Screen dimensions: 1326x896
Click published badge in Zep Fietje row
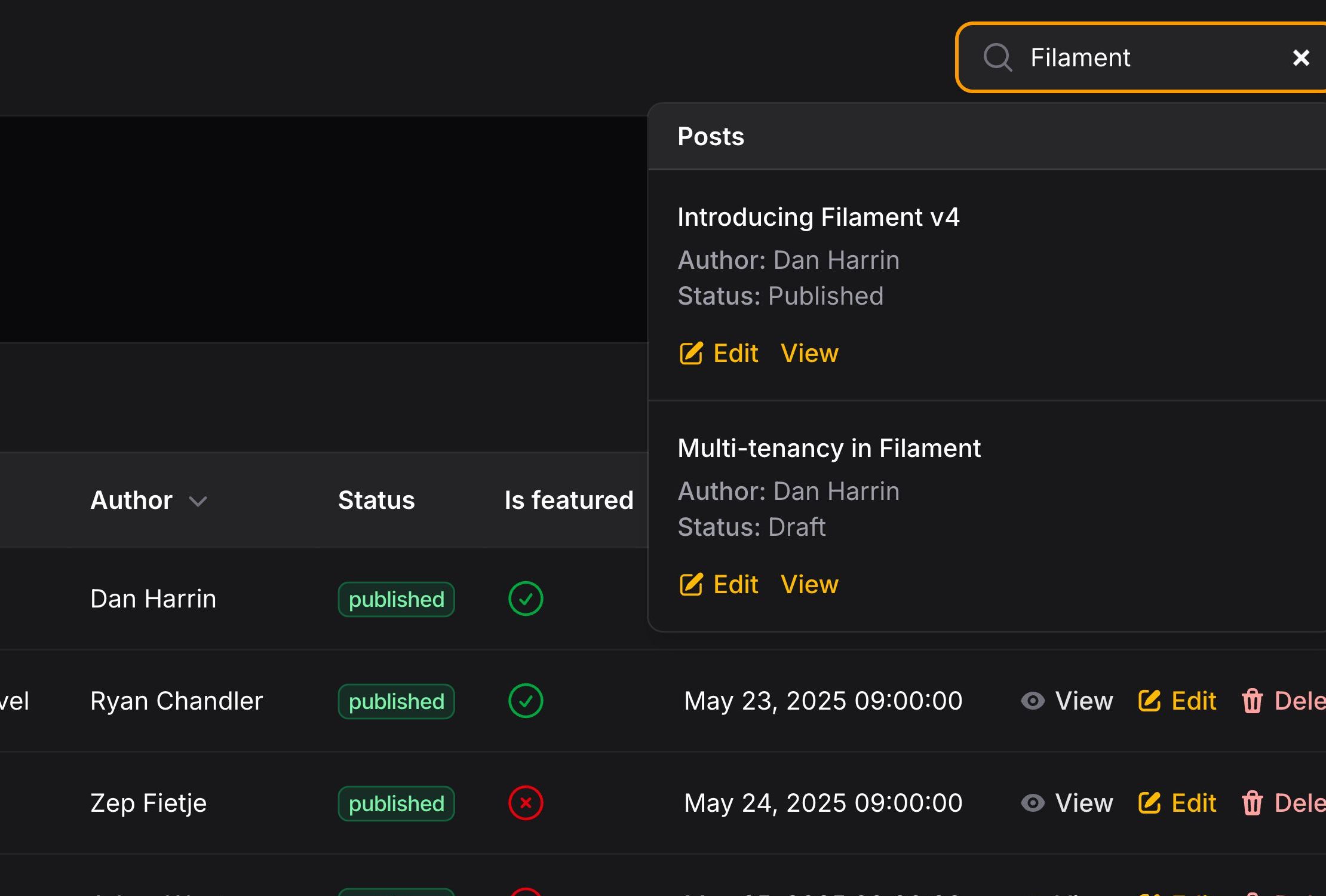point(396,803)
